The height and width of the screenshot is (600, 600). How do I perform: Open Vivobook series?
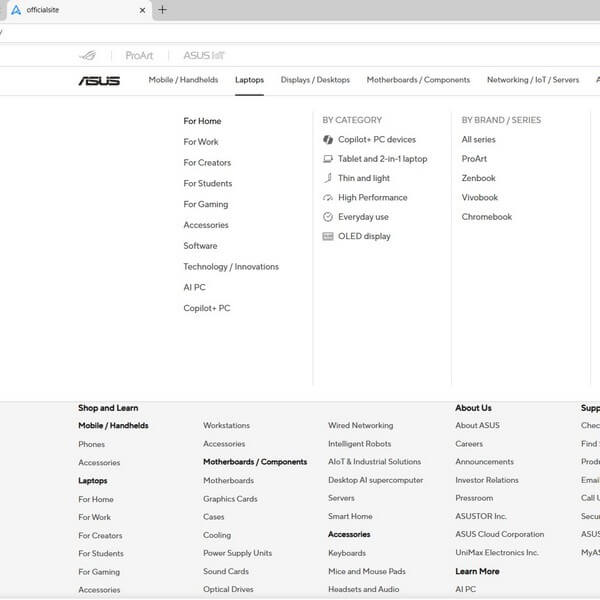point(479,197)
